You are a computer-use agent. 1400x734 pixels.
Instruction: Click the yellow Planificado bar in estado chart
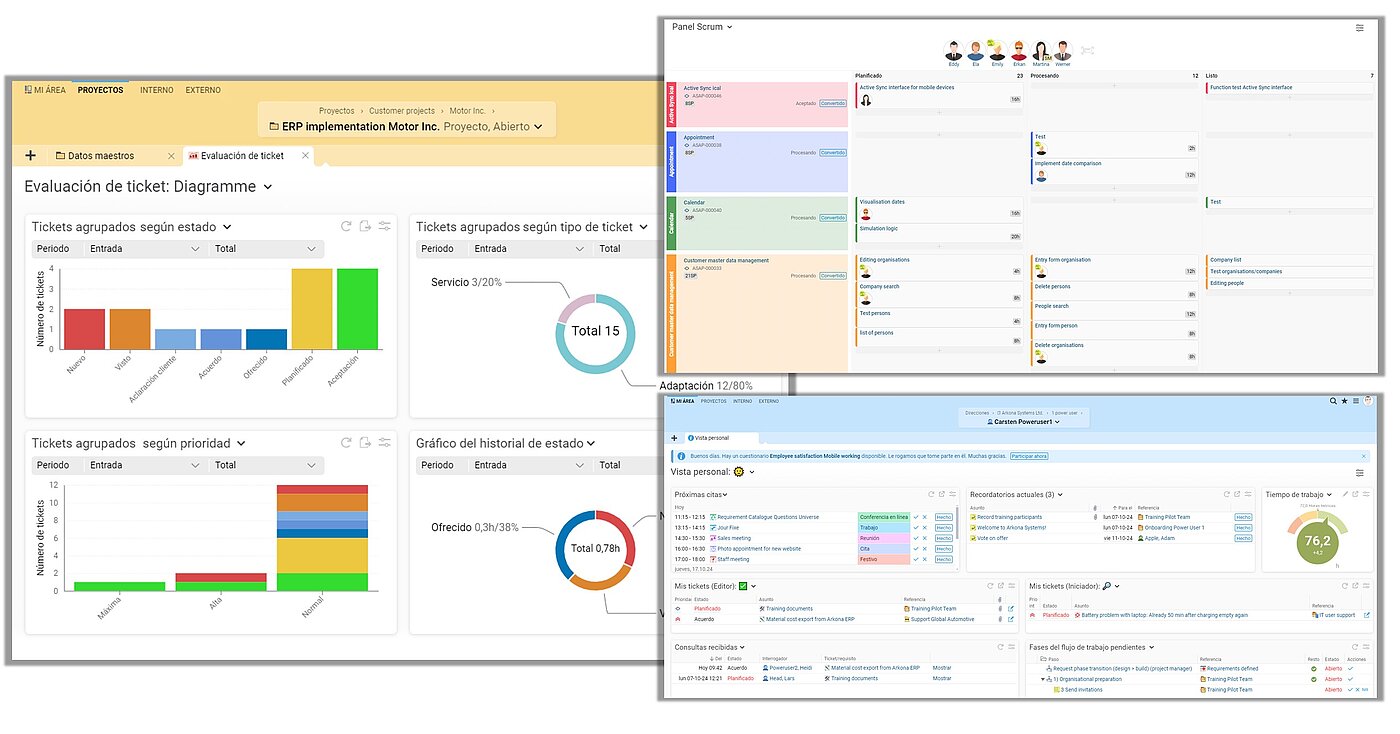pos(311,309)
